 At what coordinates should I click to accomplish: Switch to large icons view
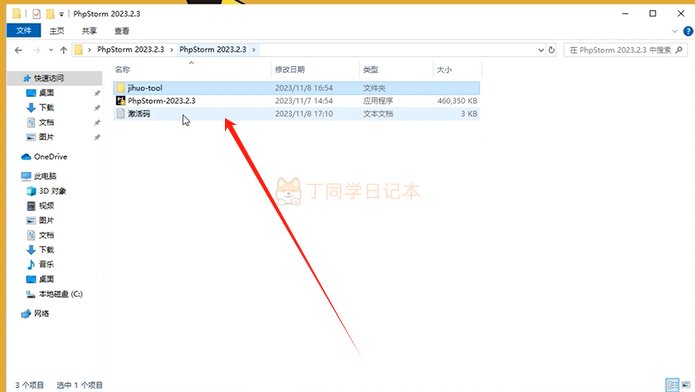pyautogui.click(x=686, y=384)
